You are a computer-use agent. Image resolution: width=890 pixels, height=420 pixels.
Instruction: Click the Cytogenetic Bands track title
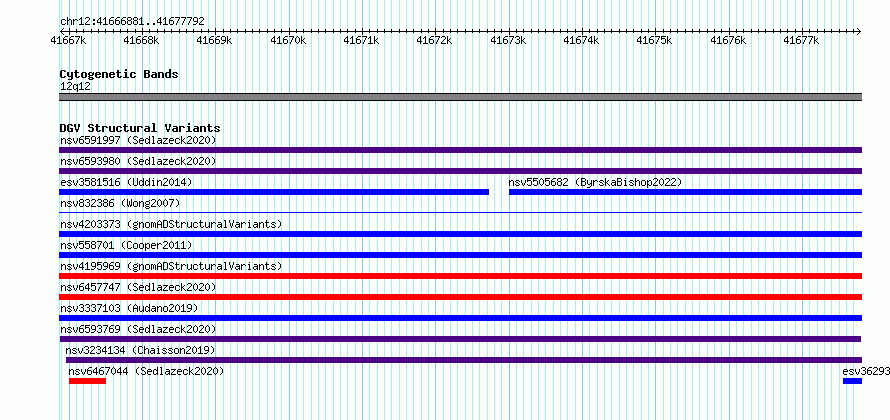pos(119,74)
